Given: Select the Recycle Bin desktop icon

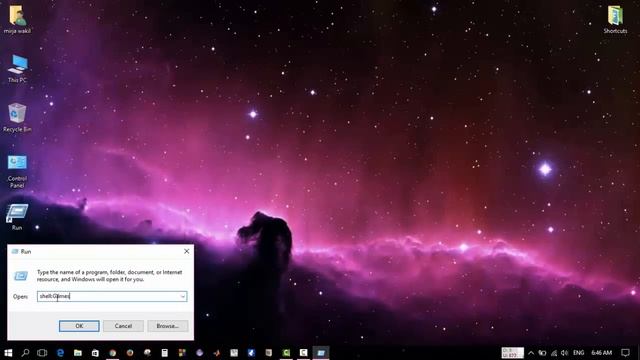Looking at the screenshot, I should coord(17,118).
